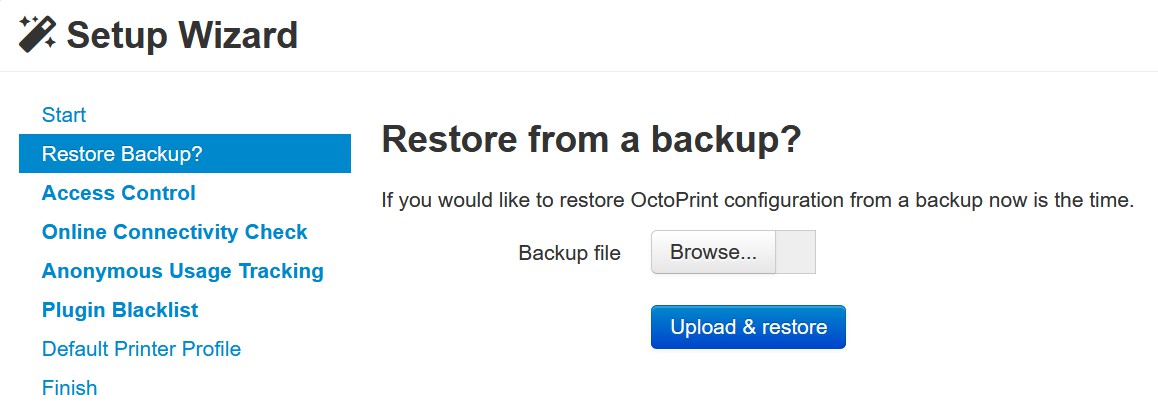
Task: Click the Browse... button
Action: (x=713, y=252)
